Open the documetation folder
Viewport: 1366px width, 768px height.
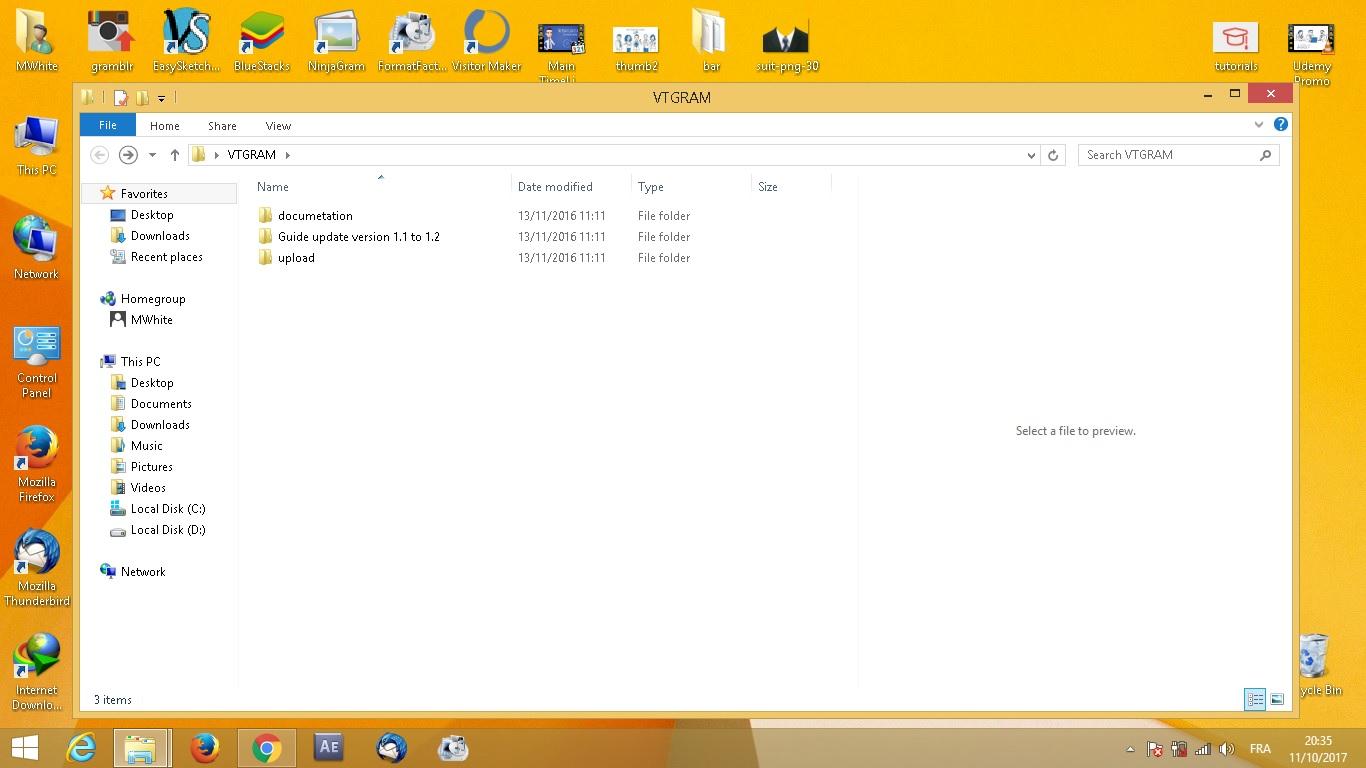(315, 216)
